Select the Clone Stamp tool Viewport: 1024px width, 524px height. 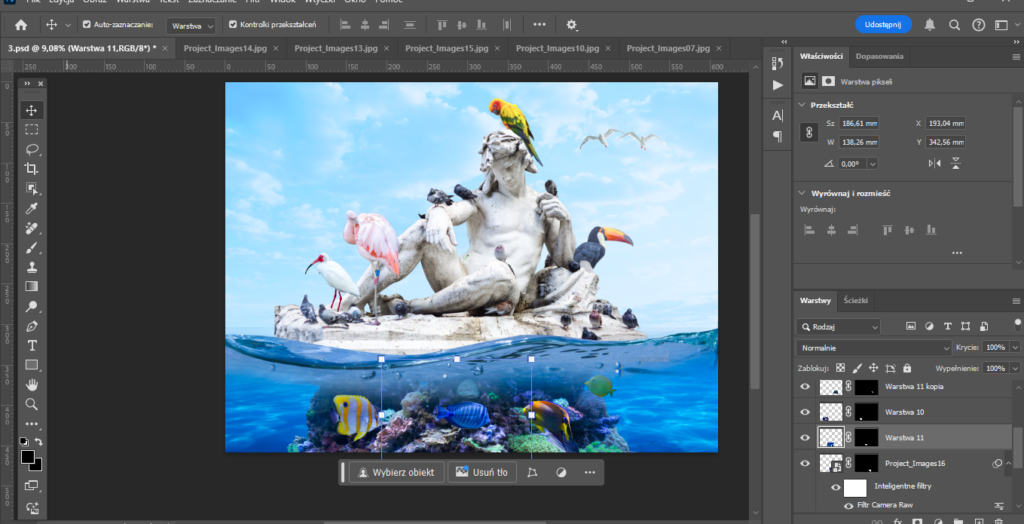tap(31, 267)
